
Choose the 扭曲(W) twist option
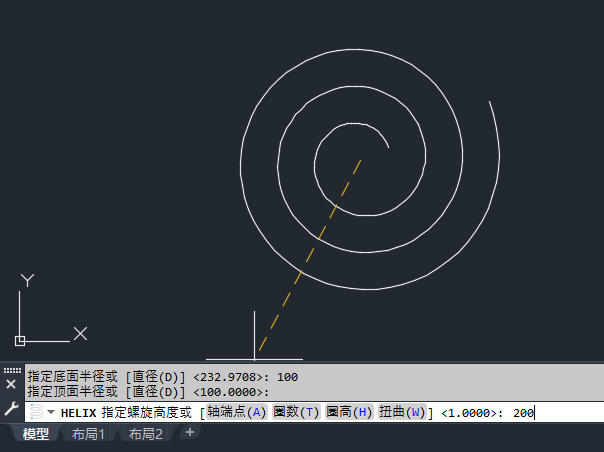click(402, 412)
